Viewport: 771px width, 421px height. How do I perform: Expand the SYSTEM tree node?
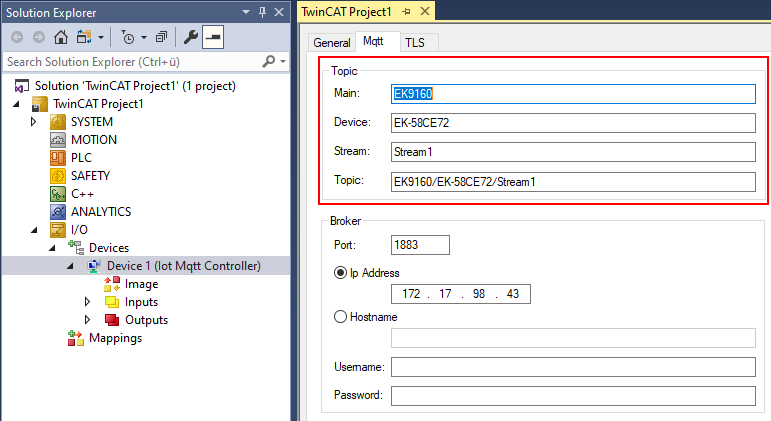33,121
